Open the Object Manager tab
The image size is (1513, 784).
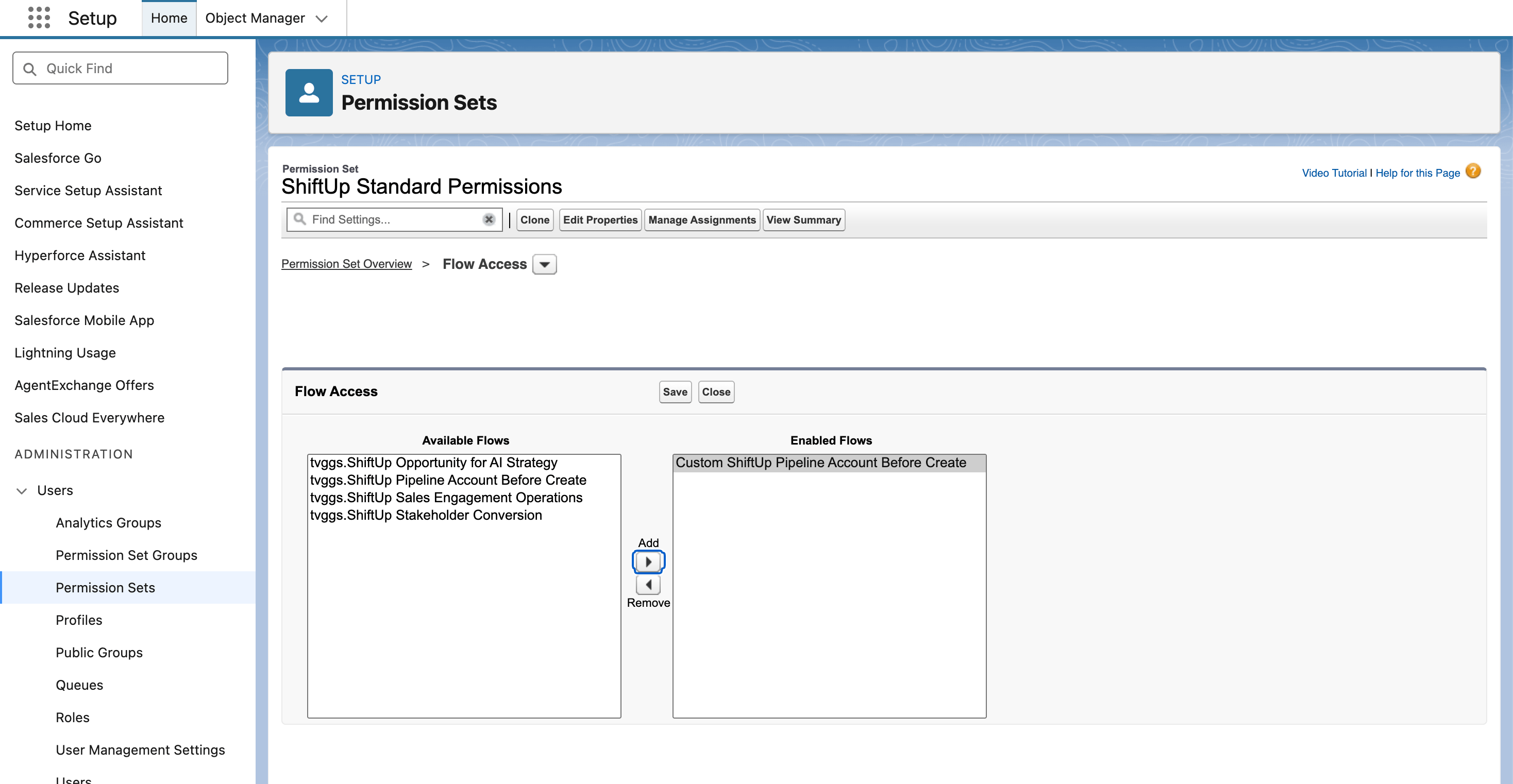pos(255,18)
